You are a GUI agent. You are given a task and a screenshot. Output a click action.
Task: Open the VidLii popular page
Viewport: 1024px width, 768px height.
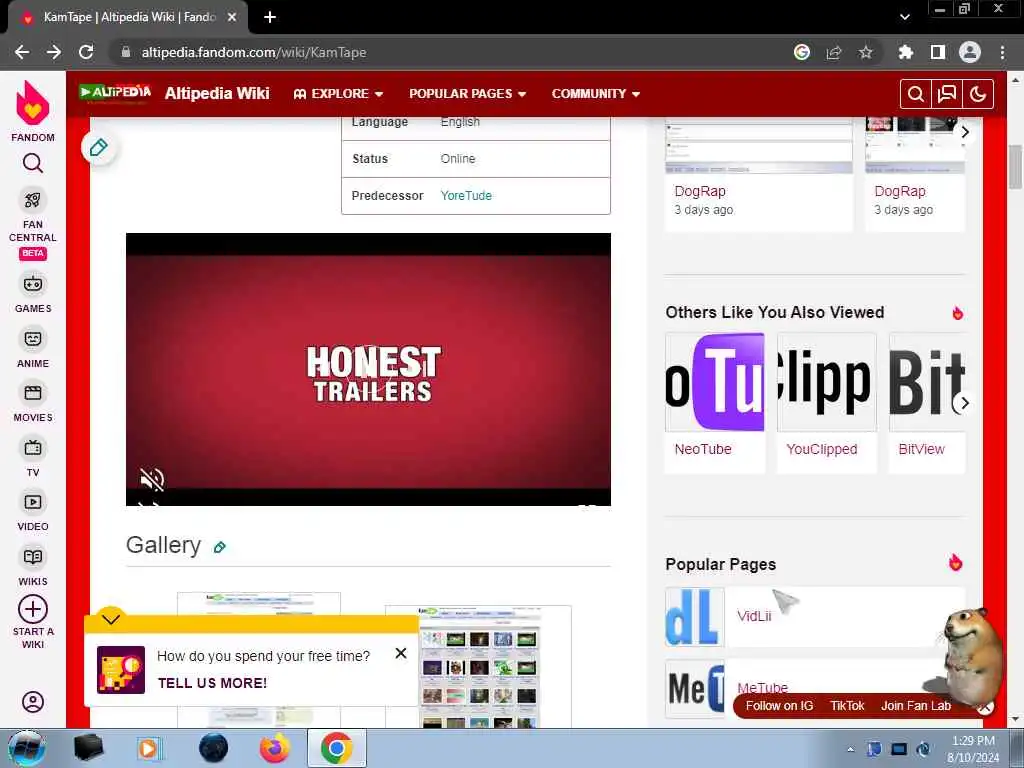tap(754, 616)
